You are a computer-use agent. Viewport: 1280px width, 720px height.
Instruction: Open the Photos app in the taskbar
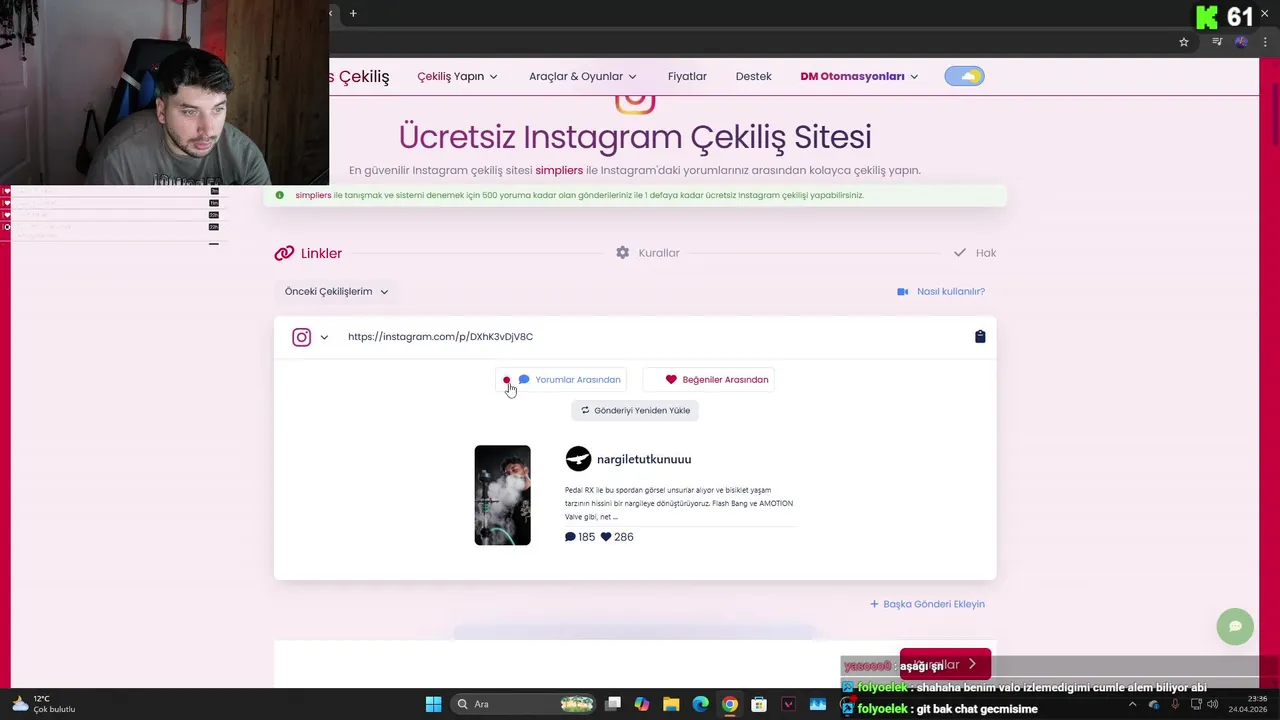[818, 704]
